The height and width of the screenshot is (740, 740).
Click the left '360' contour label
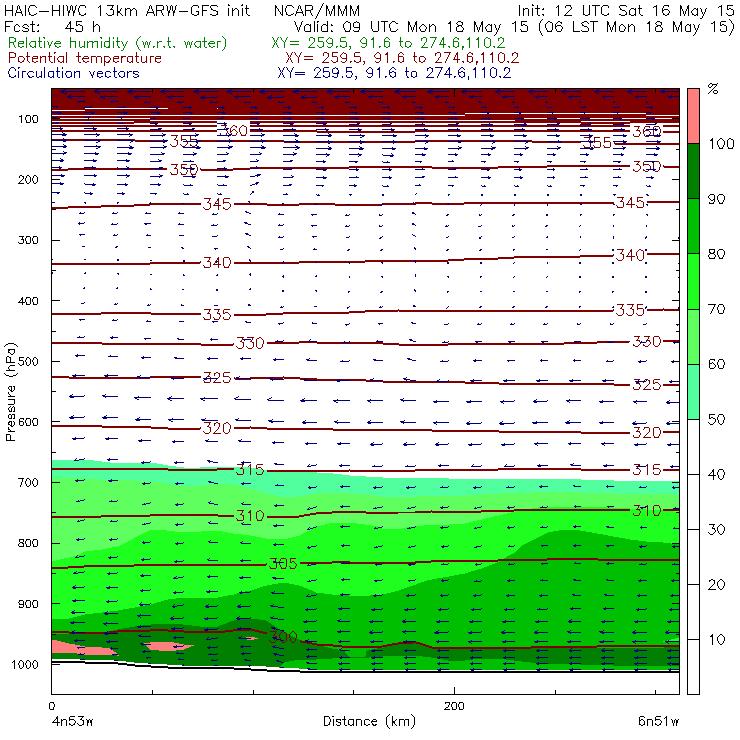(233, 131)
